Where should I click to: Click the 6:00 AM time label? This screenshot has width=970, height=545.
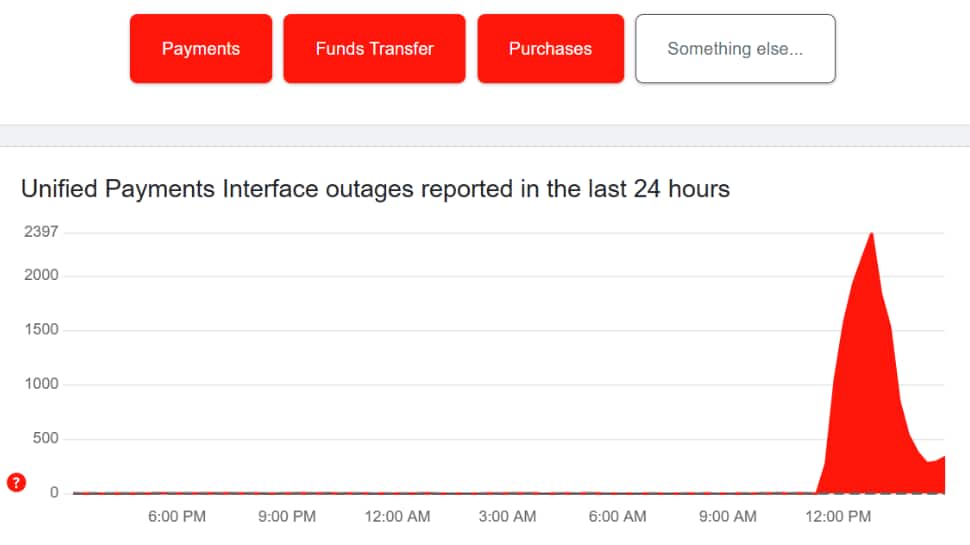coord(617,516)
